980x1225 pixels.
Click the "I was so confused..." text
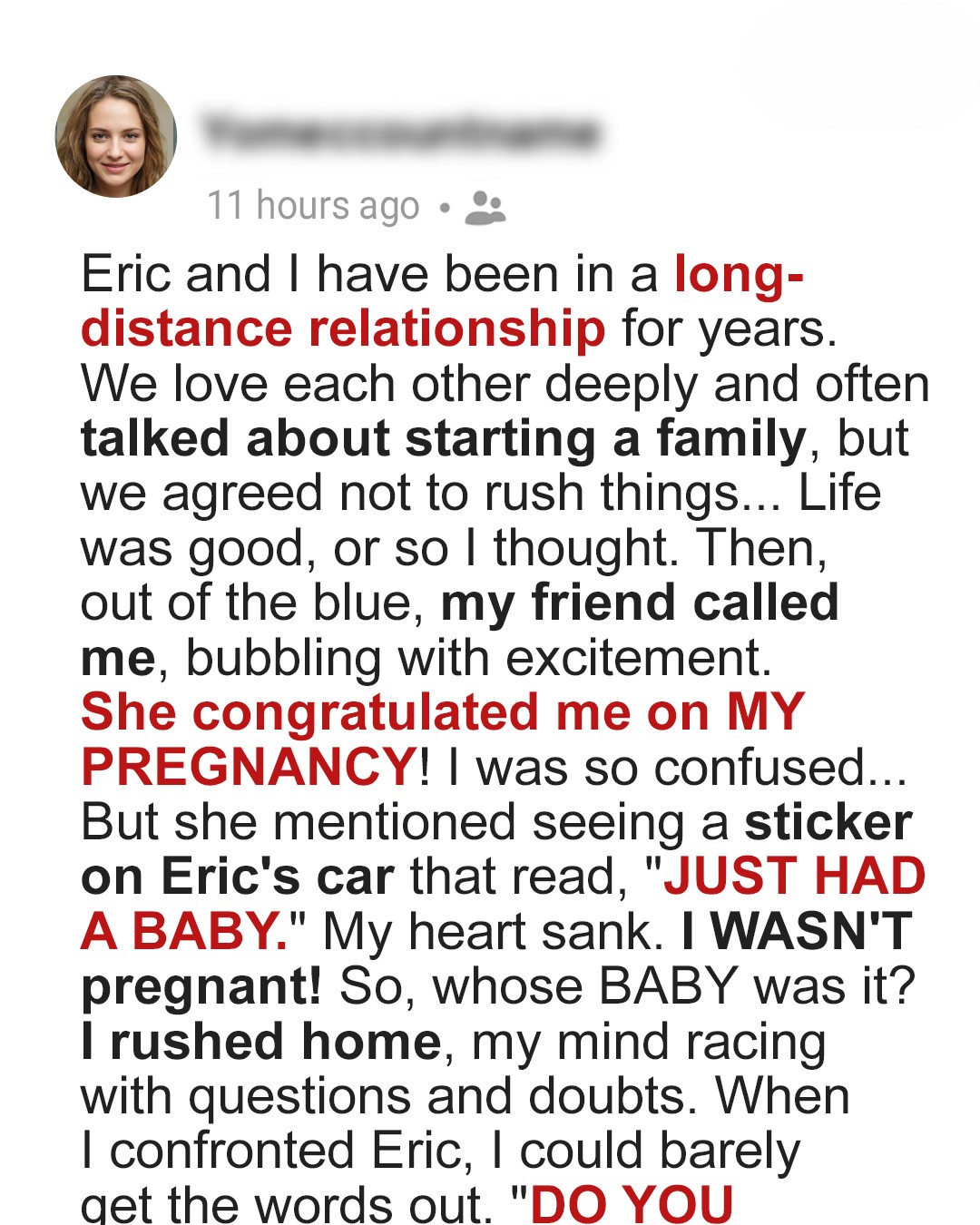coord(677,768)
